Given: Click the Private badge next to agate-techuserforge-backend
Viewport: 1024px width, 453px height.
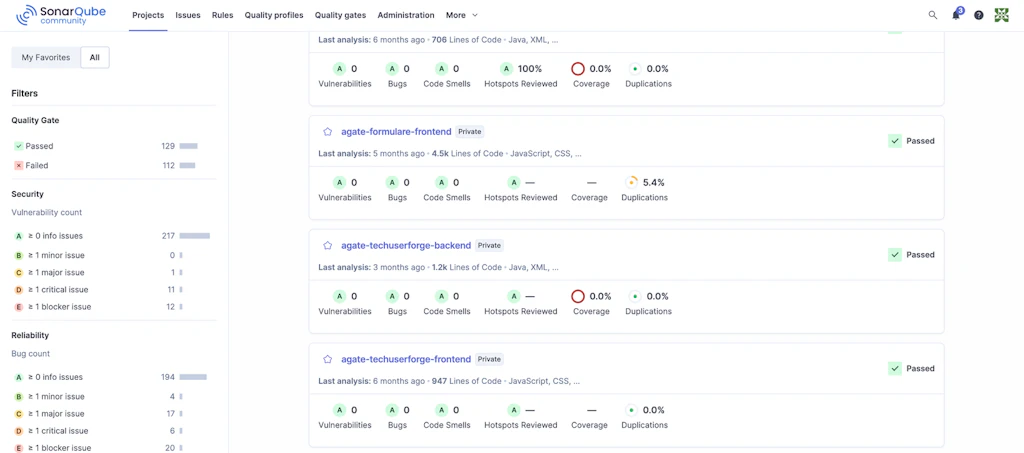Looking at the screenshot, I should 489,245.
